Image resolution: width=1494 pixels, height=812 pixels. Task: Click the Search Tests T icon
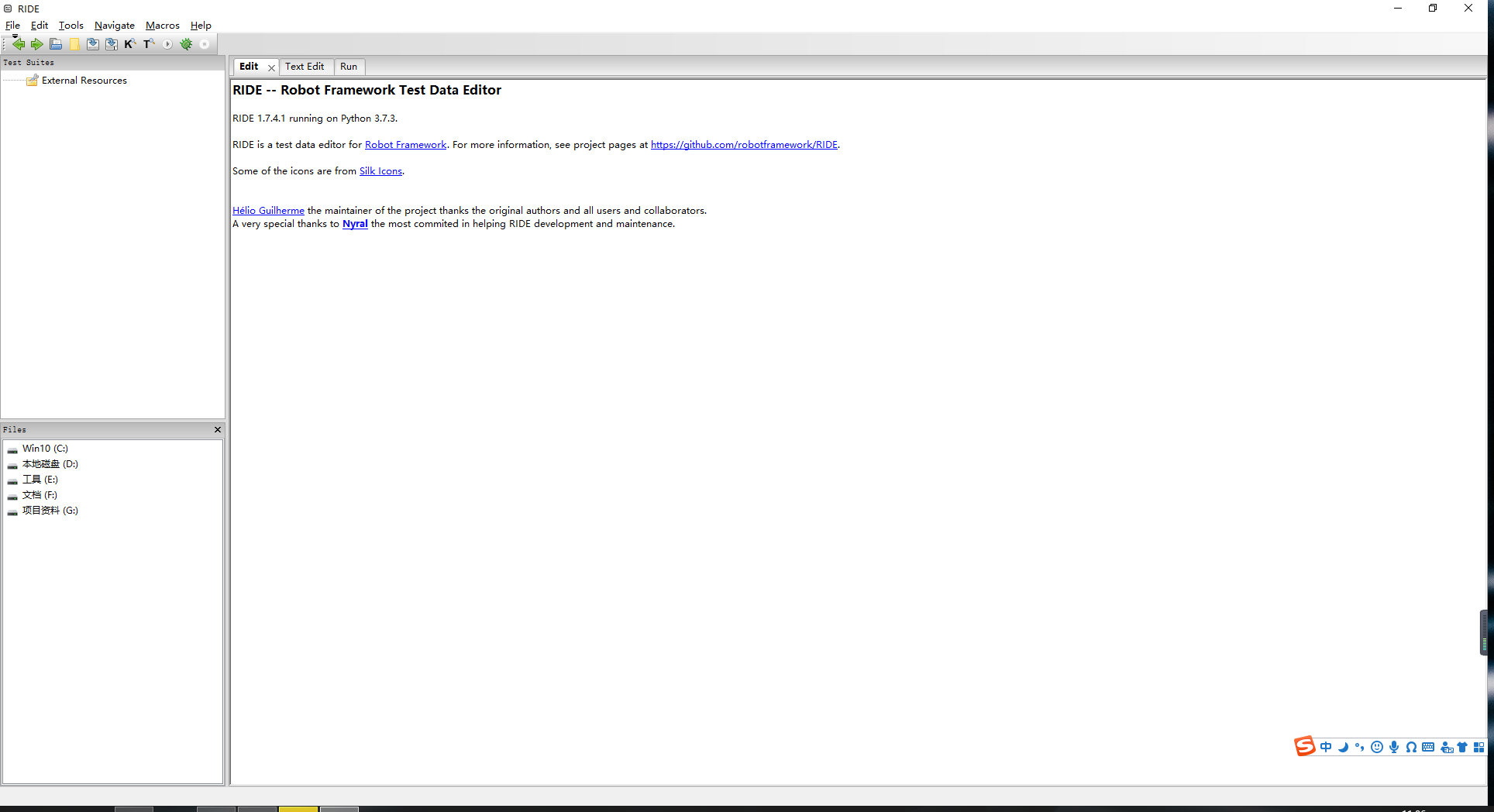pyautogui.click(x=149, y=44)
